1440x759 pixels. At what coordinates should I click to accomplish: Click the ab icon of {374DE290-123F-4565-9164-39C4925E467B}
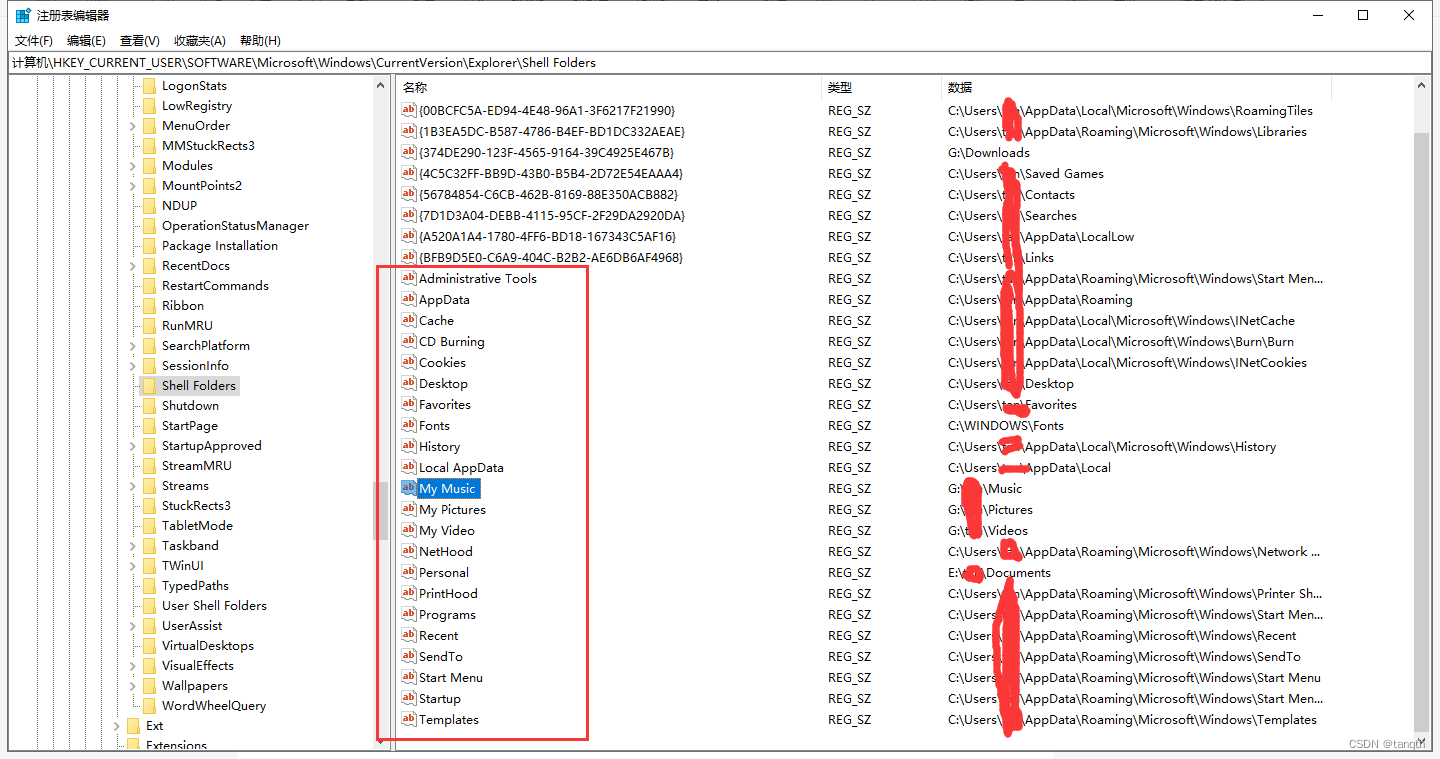[408, 152]
